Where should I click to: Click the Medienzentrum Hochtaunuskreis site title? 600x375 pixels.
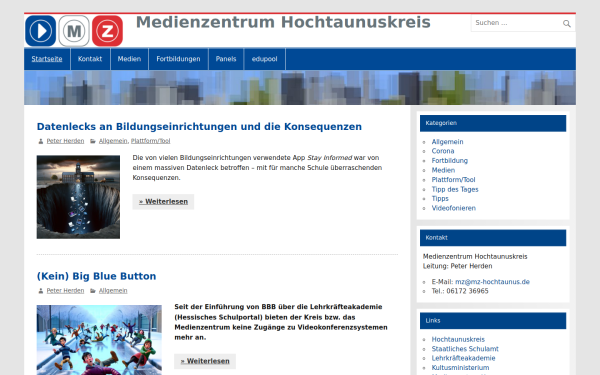click(x=283, y=22)
